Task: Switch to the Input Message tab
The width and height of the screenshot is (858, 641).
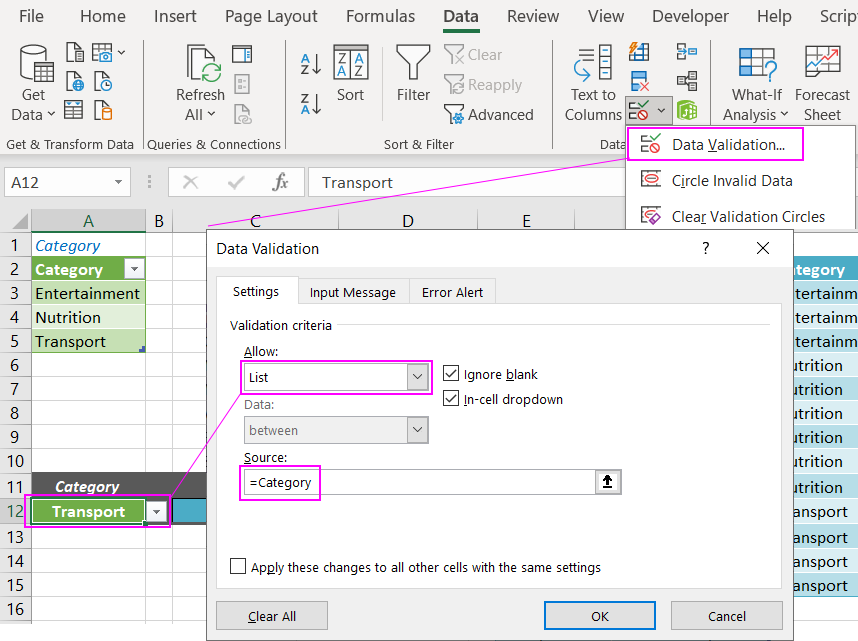Action: [352, 292]
